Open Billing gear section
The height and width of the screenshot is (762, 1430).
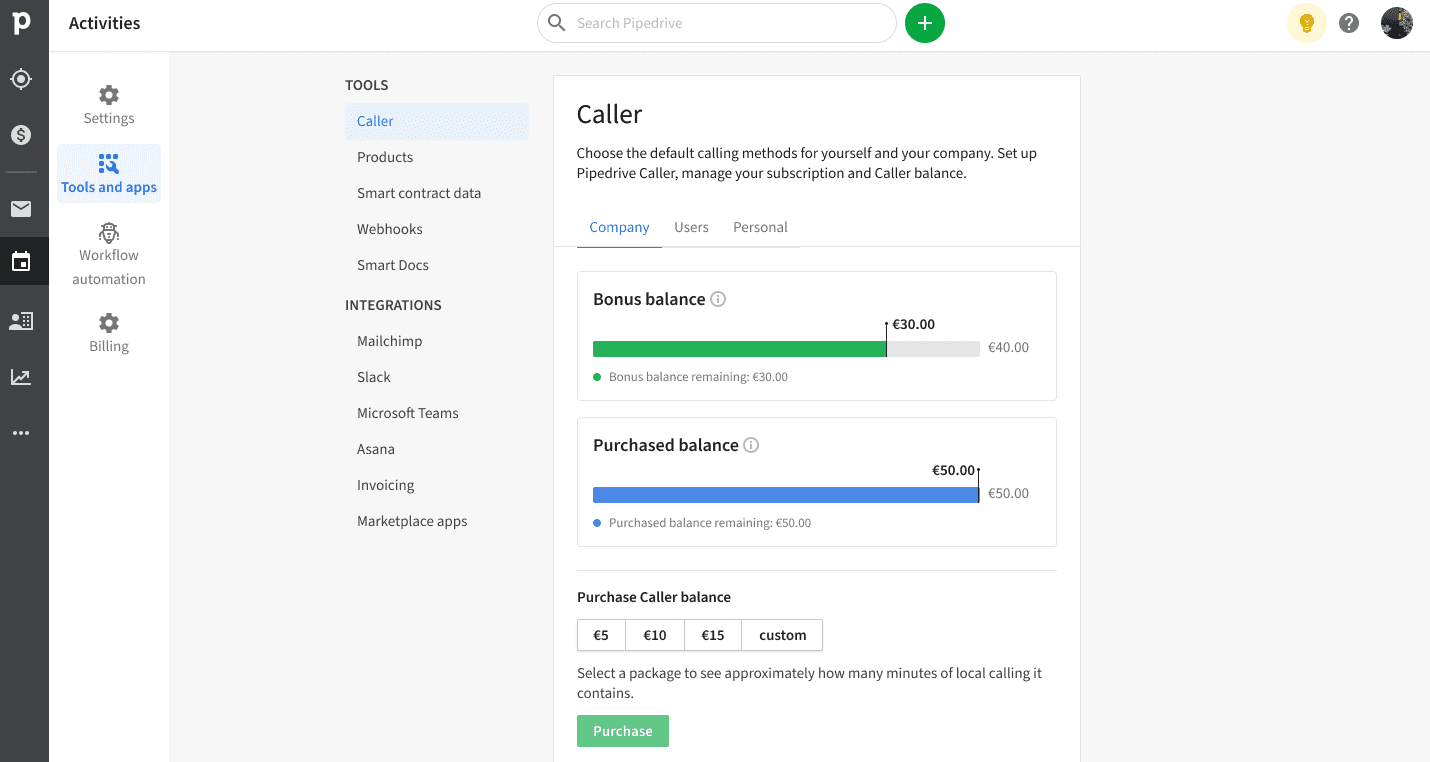pos(109,333)
